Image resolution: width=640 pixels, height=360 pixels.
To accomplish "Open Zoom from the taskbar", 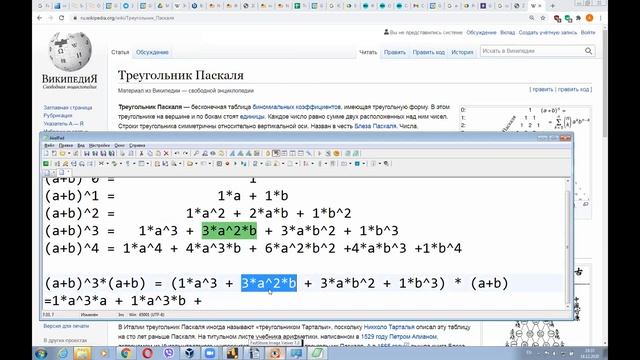I will (211, 353).
